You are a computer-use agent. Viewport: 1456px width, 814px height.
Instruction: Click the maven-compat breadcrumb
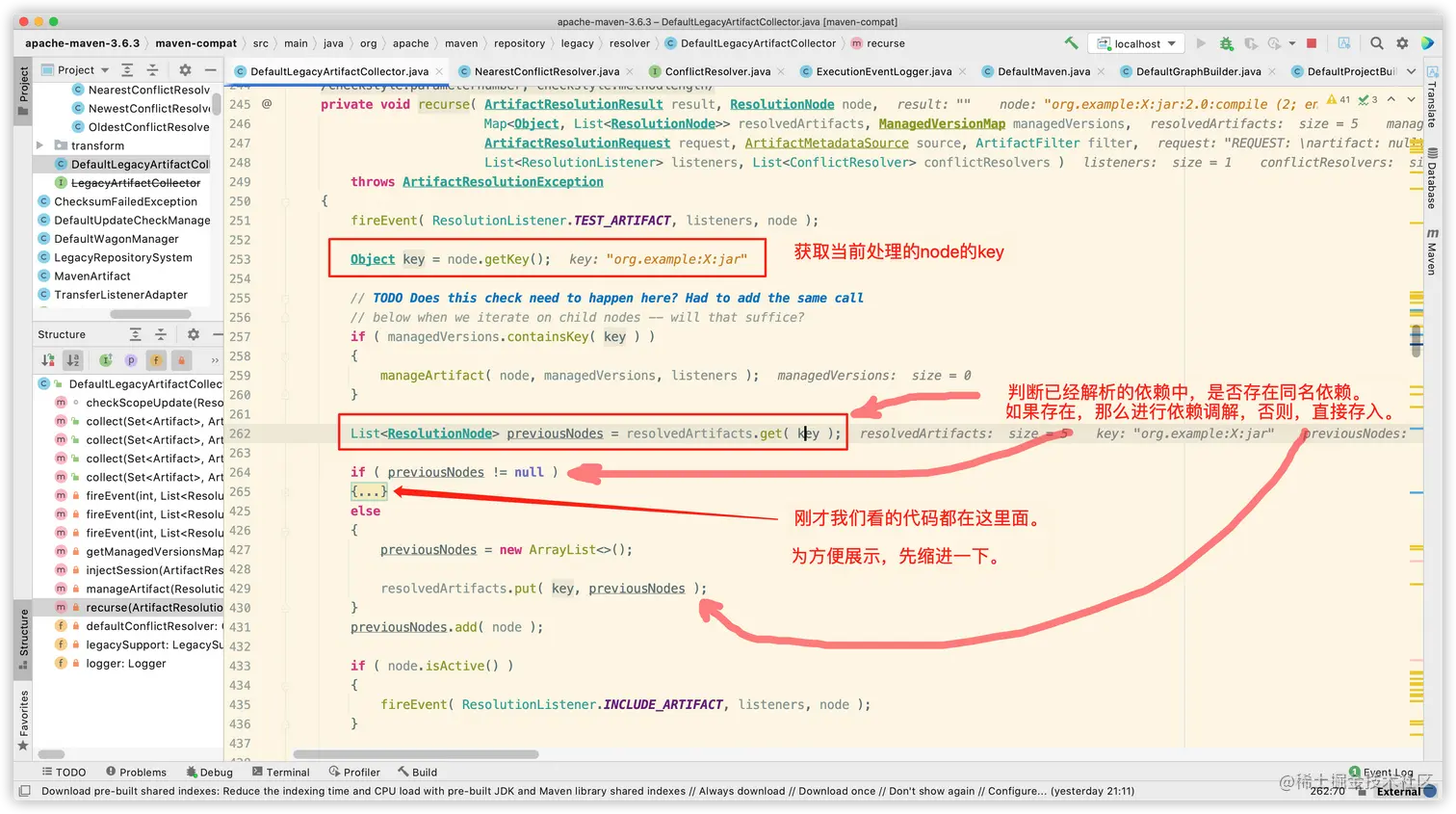(196, 43)
